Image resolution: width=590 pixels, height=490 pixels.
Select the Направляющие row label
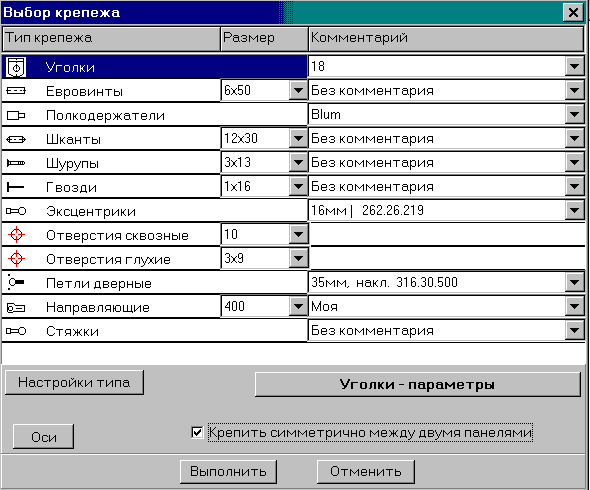point(97,307)
